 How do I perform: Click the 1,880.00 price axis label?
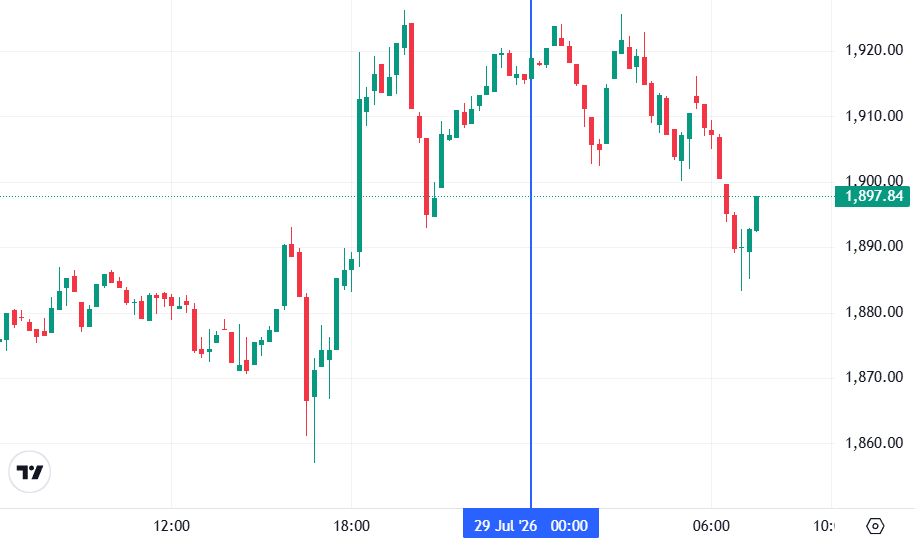874,312
